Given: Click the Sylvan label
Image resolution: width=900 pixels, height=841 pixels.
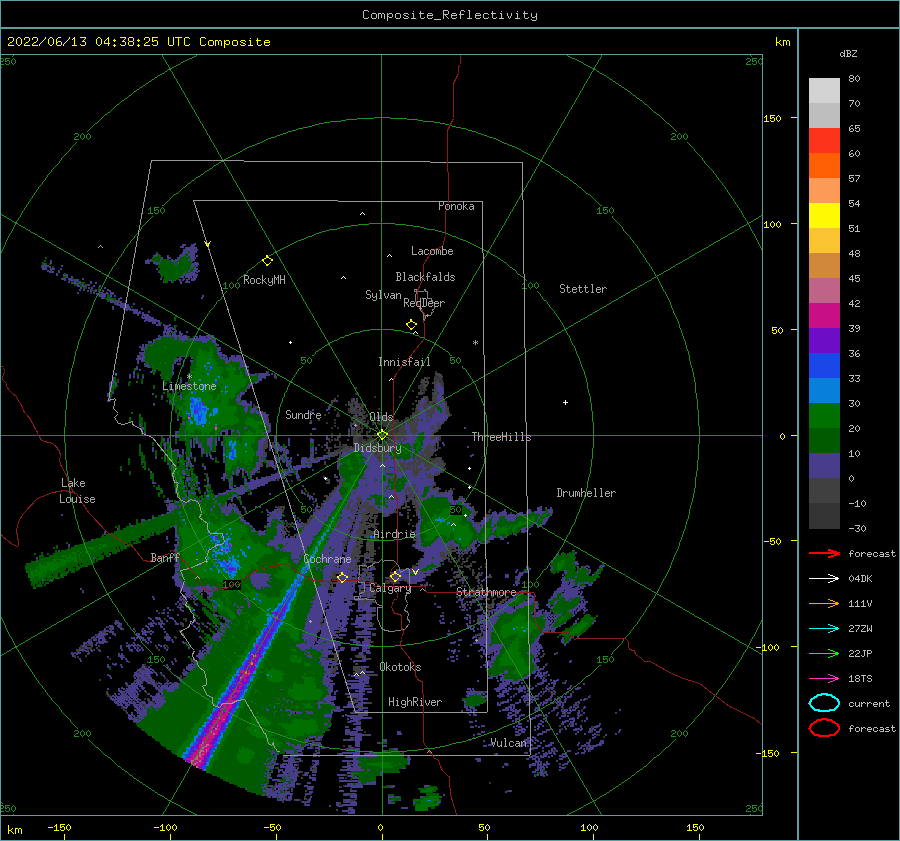Looking at the screenshot, I should (383, 295).
